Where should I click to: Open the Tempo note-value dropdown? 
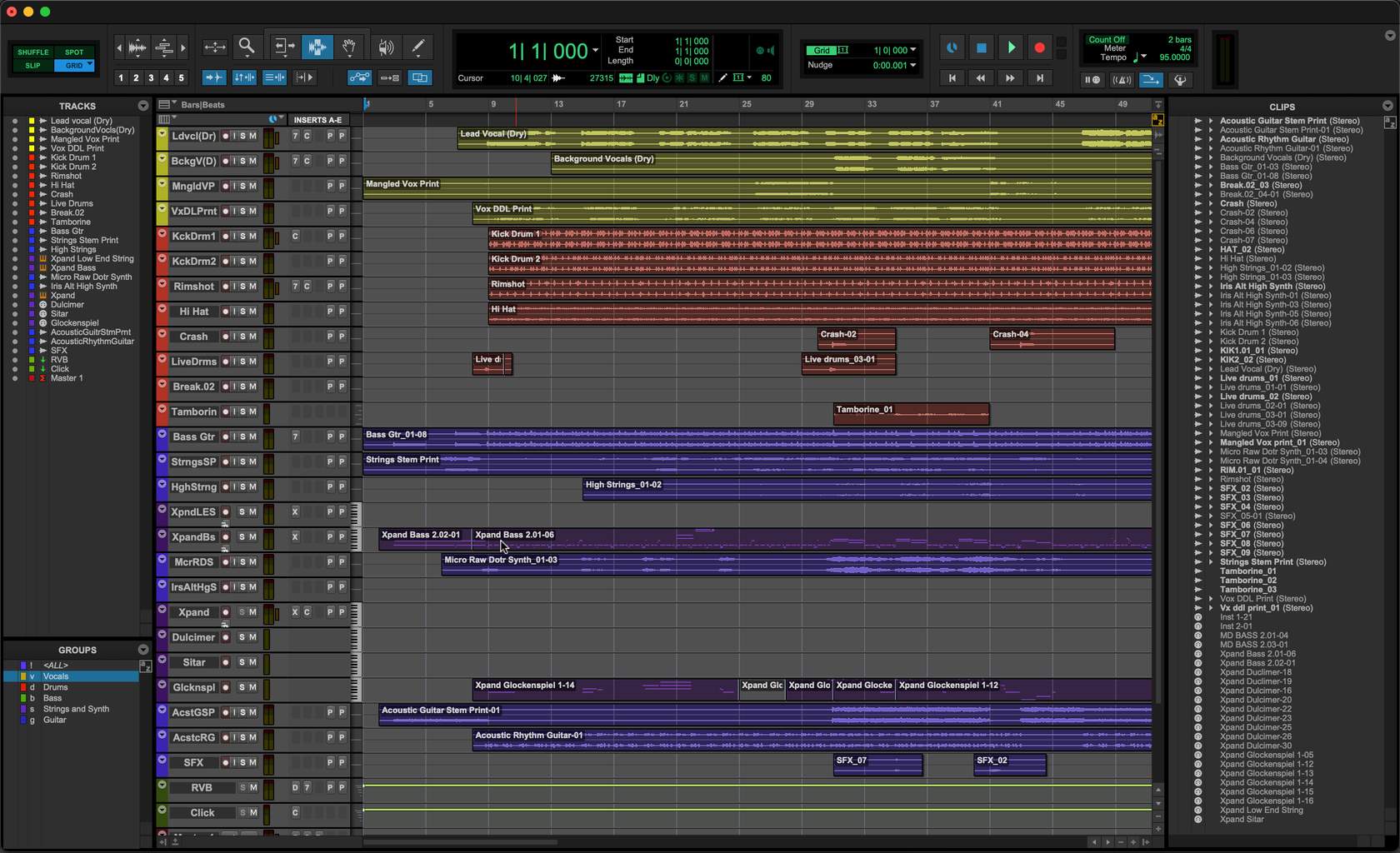point(1144,56)
